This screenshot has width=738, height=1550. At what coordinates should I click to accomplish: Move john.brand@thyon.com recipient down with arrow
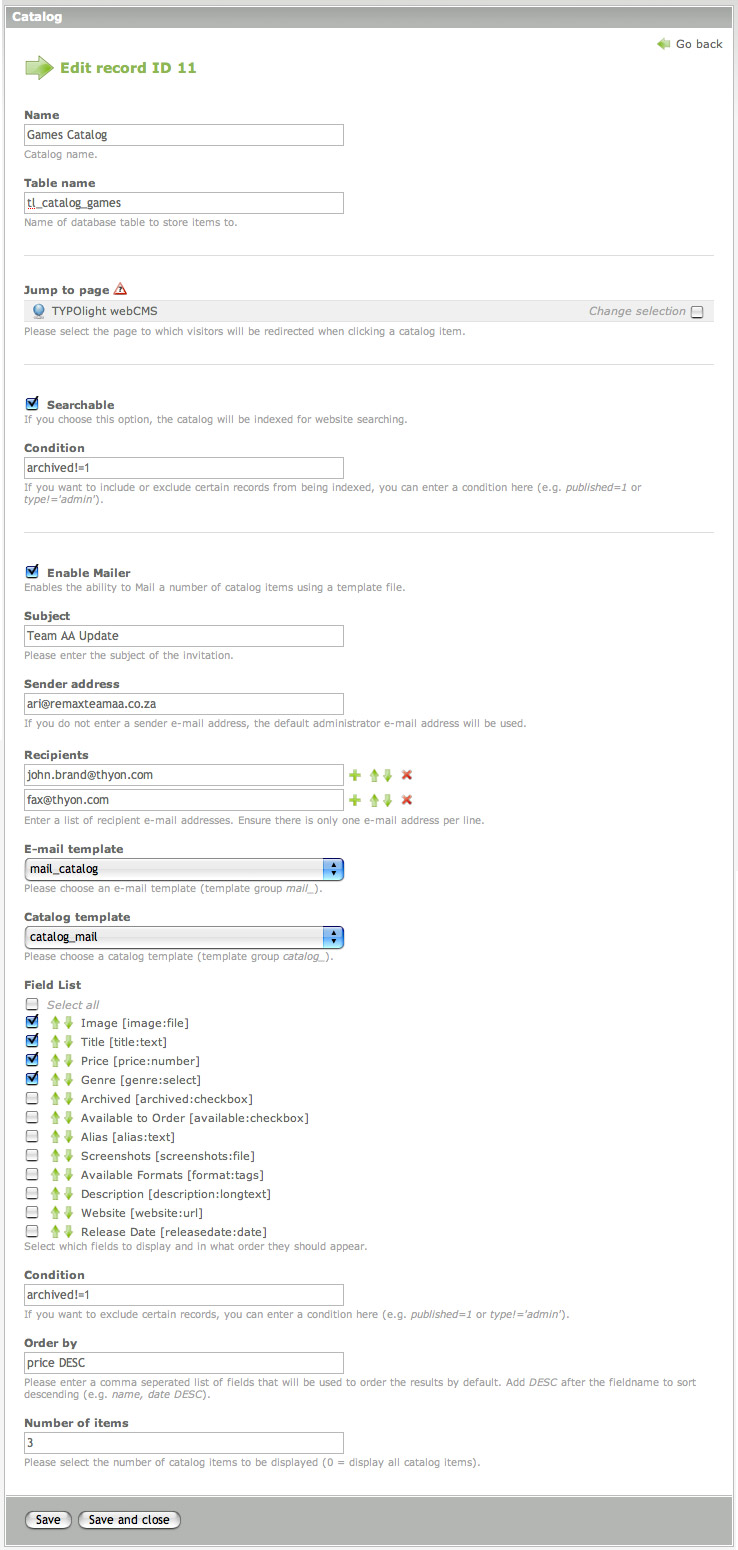(x=387, y=775)
